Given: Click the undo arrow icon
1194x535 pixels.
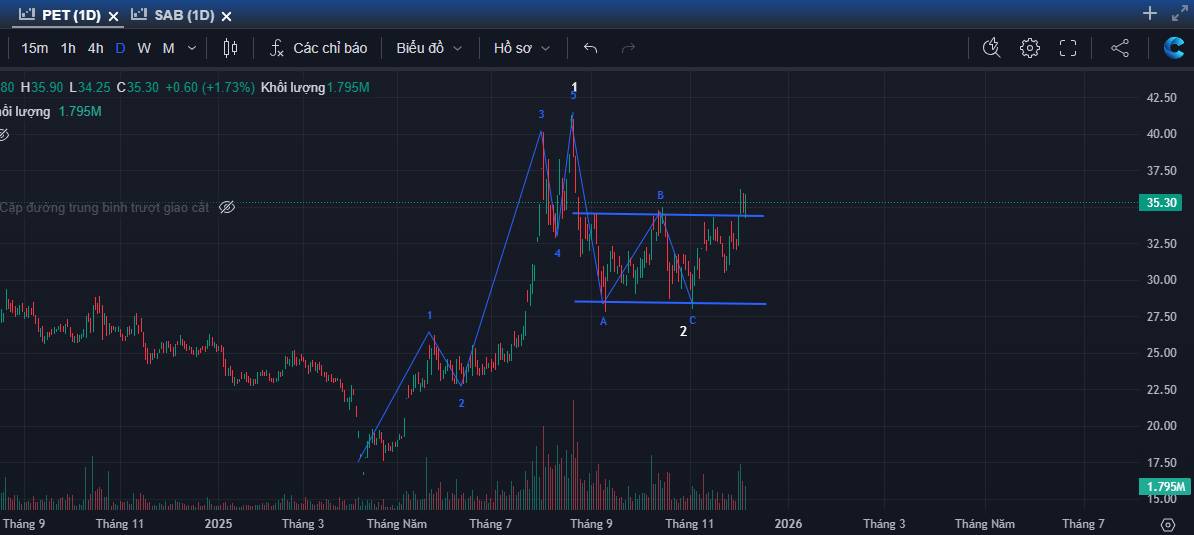Looking at the screenshot, I should point(590,48).
